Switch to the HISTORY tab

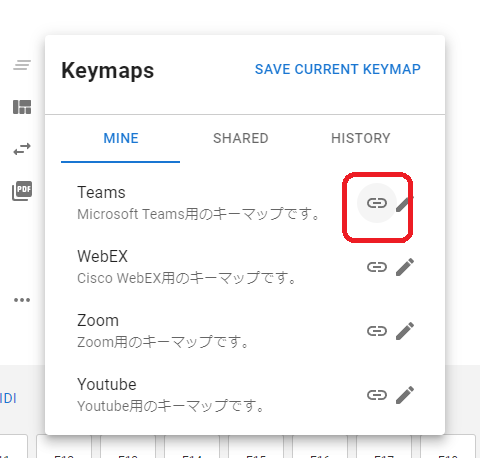(x=361, y=138)
